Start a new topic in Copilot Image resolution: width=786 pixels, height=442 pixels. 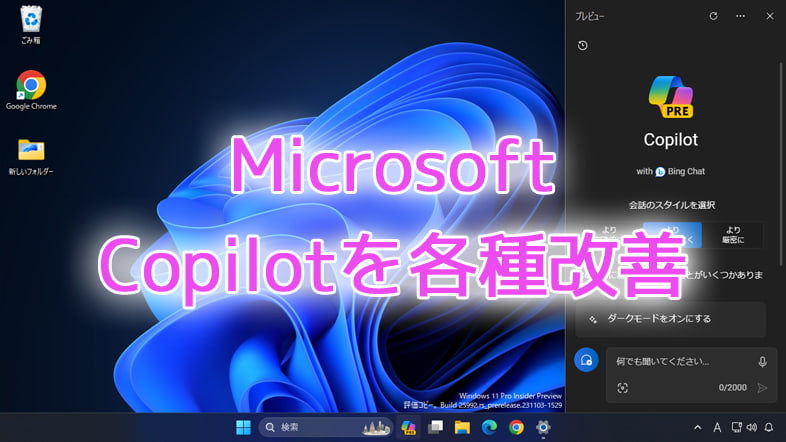(x=586, y=360)
